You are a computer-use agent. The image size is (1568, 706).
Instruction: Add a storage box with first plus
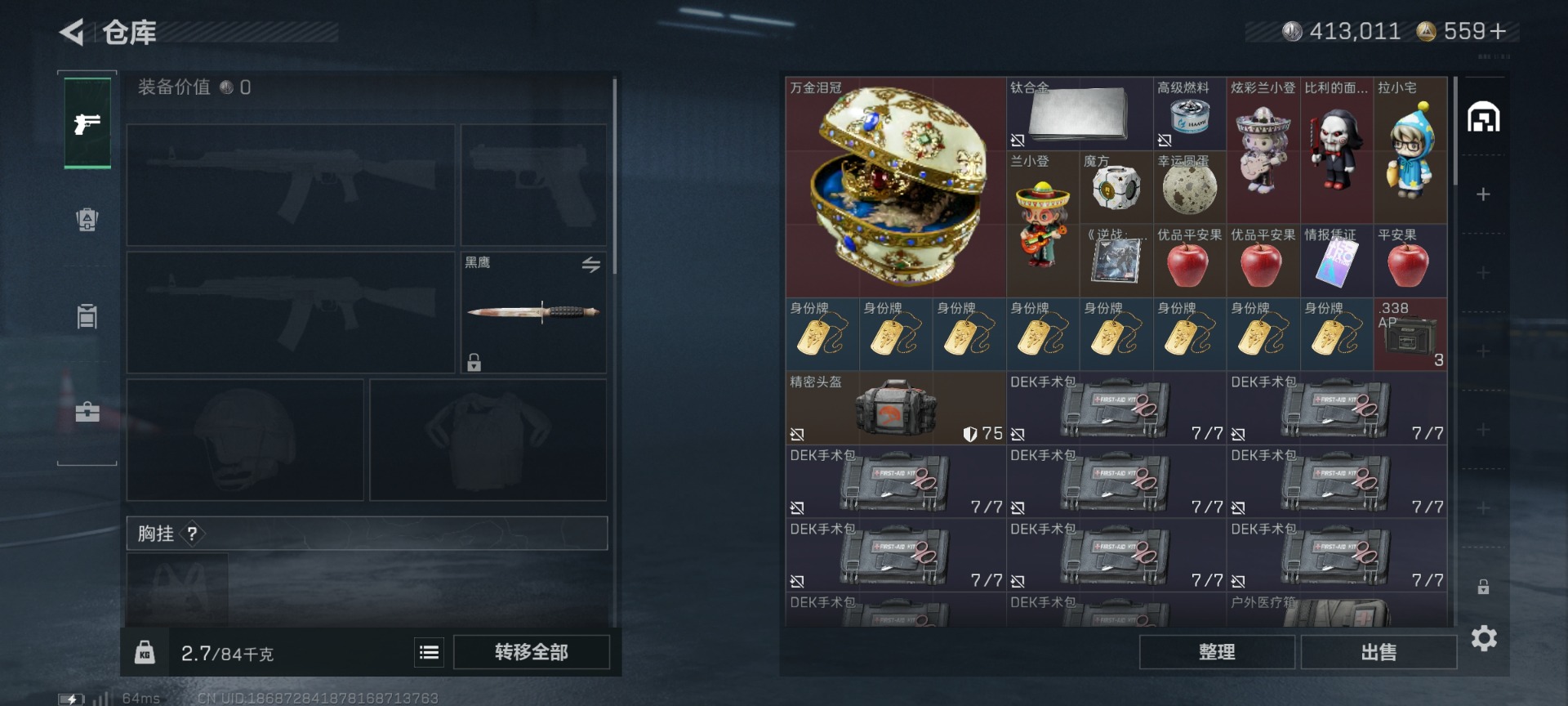tap(1483, 194)
